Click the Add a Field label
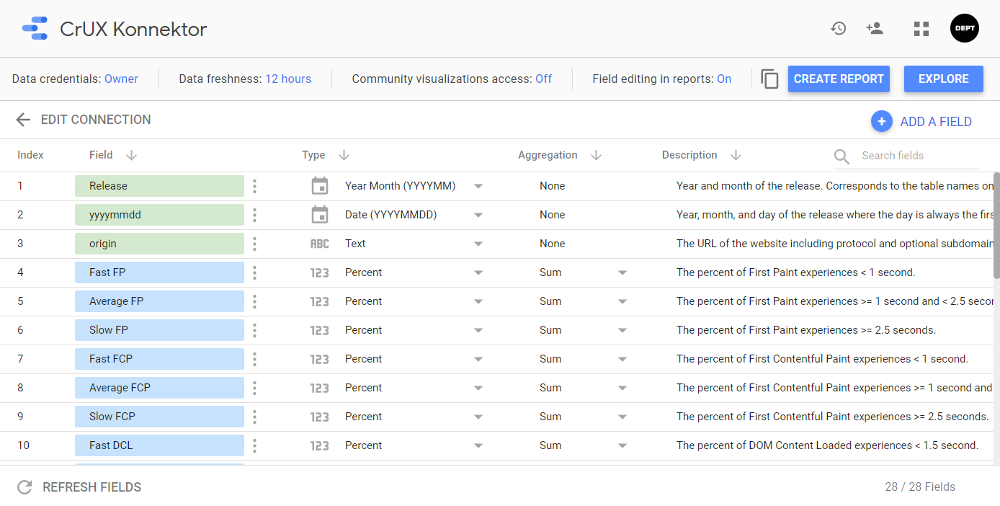This screenshot has width=1000, height=506. [x=936, y=122]
